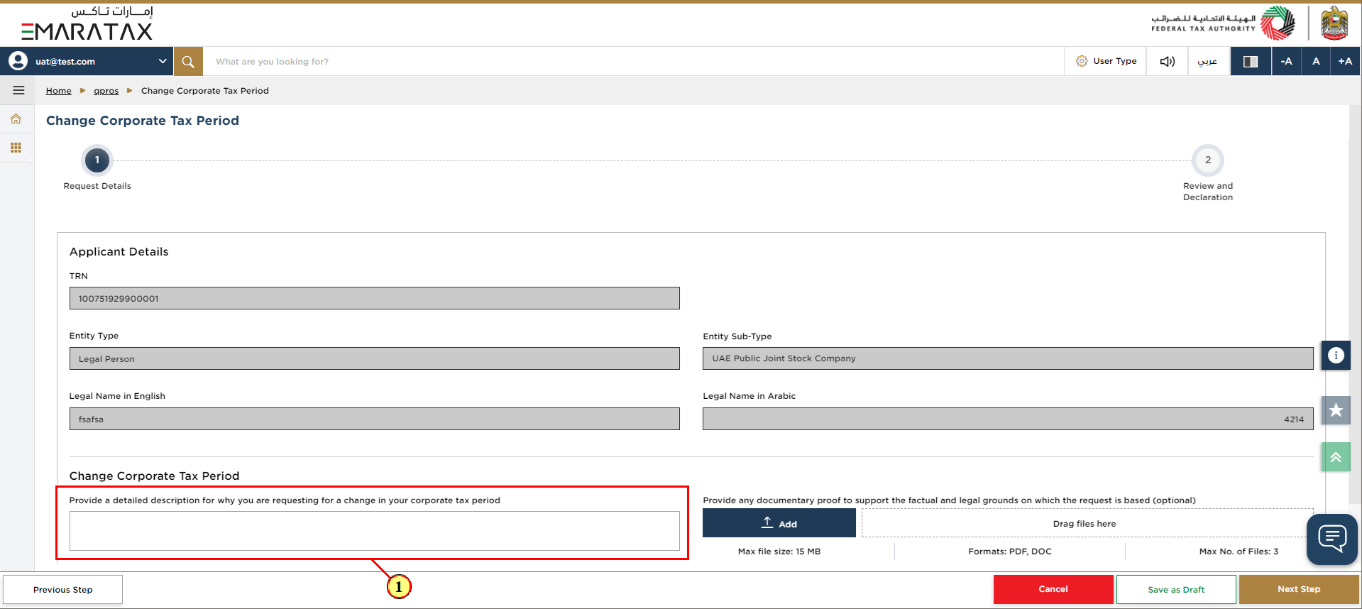Open the user account avatar icon
The image size is (1362, 609).
pos(18,61)
